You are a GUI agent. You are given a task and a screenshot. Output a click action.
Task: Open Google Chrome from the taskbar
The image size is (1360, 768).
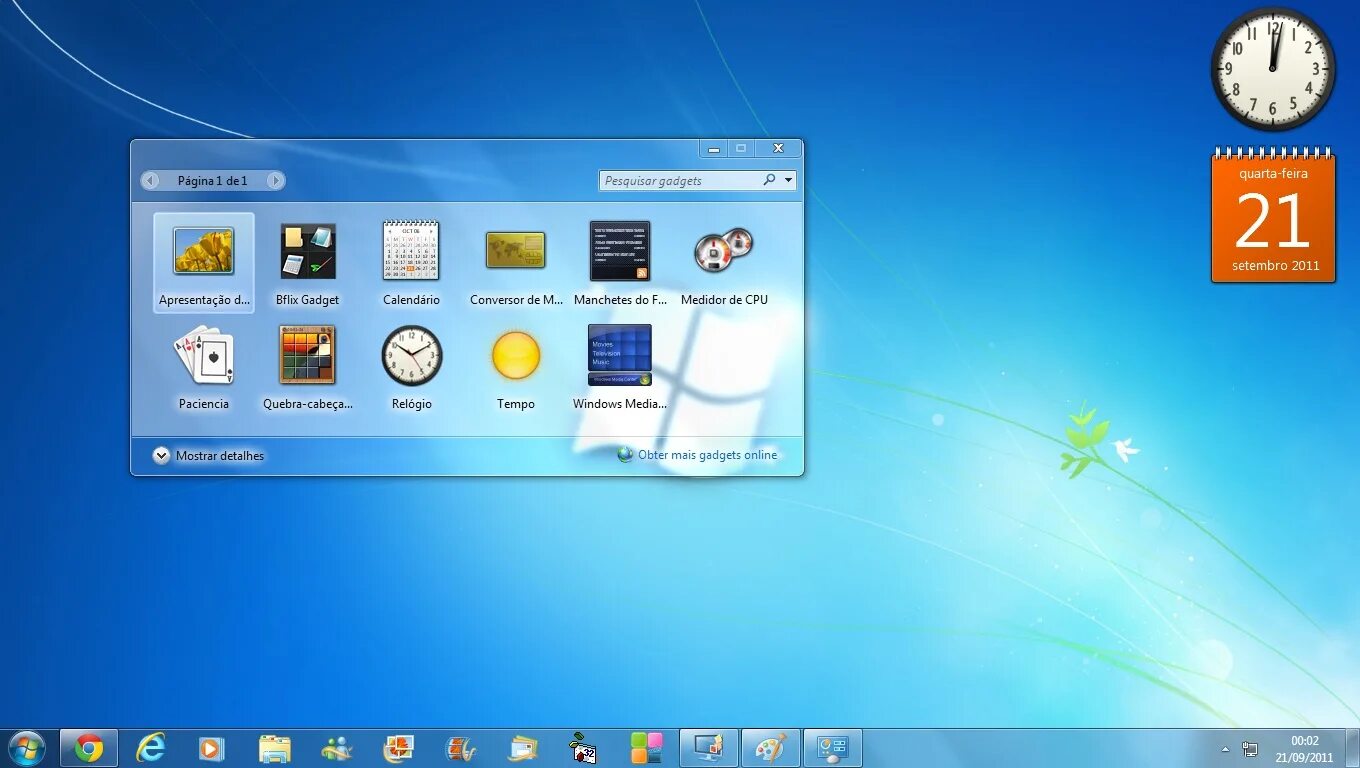(x=89, y=748)
